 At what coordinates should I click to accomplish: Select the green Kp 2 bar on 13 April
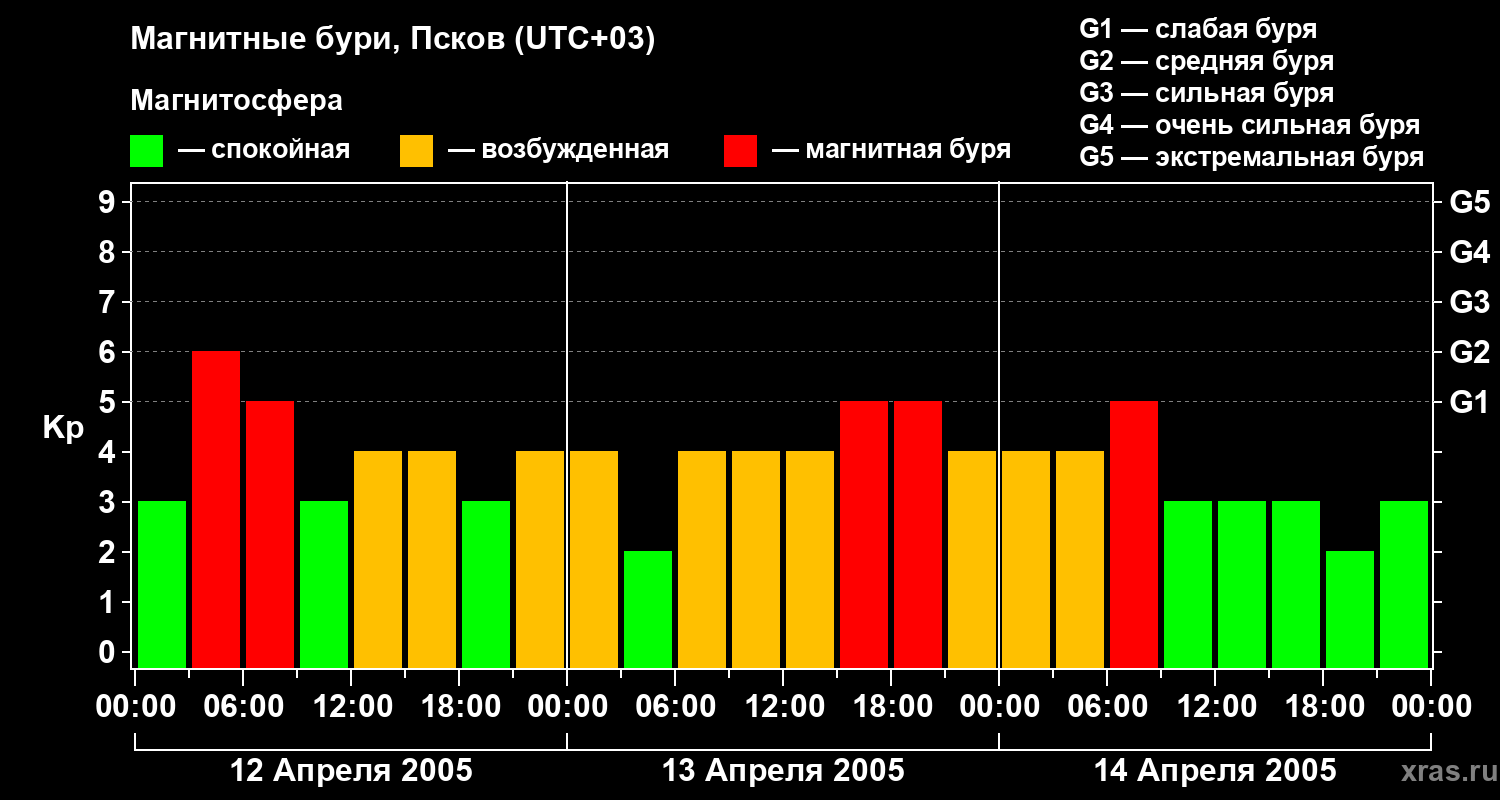[x=648, y=609]
